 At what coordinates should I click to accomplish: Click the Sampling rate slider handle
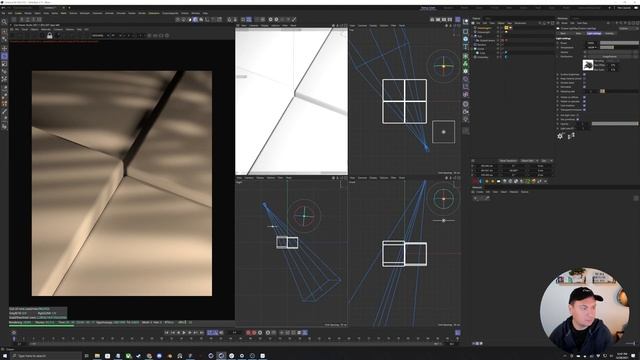[x=602, y=91]
